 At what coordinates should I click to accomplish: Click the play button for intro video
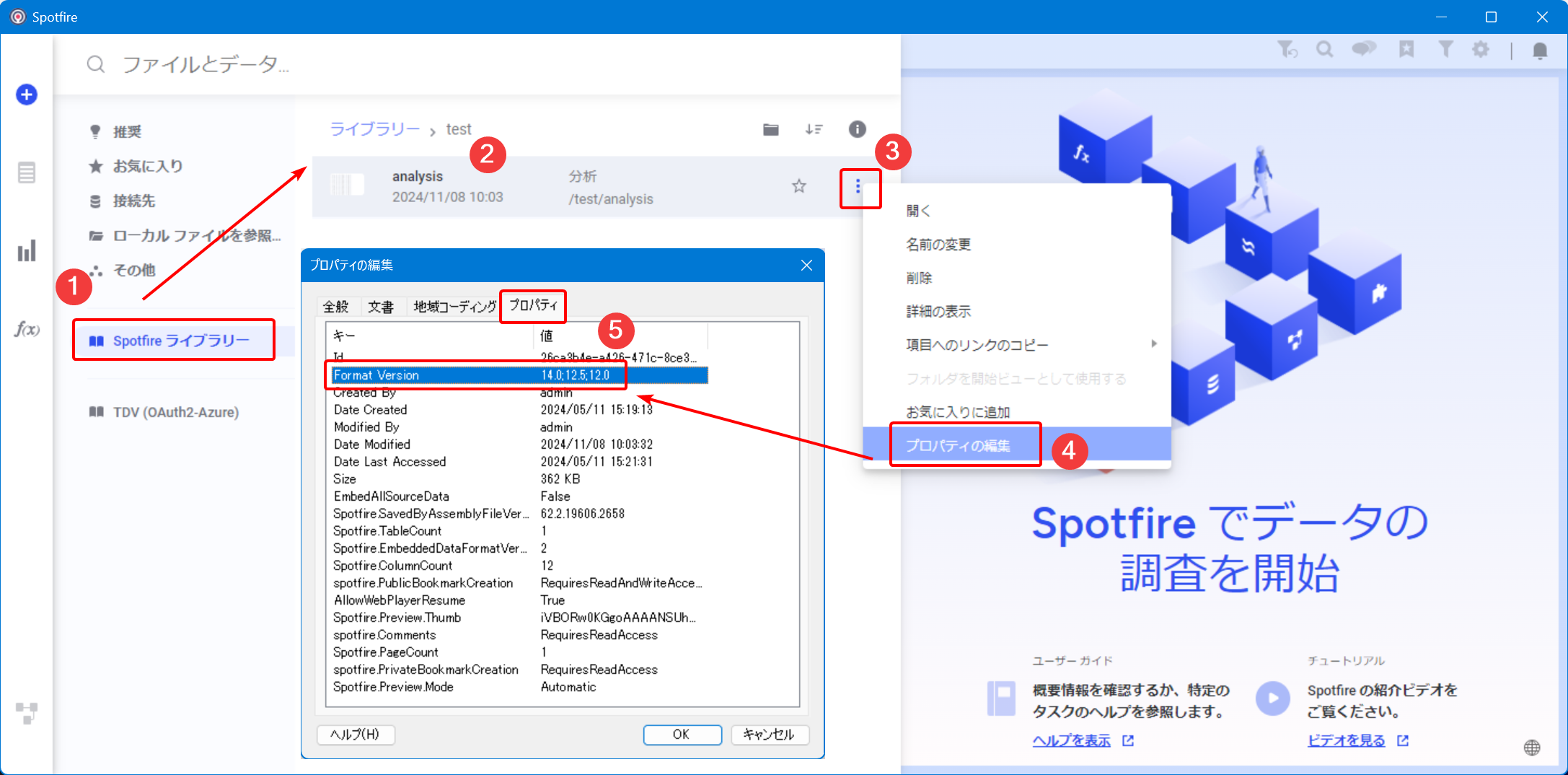click(x=1273, y=699)
